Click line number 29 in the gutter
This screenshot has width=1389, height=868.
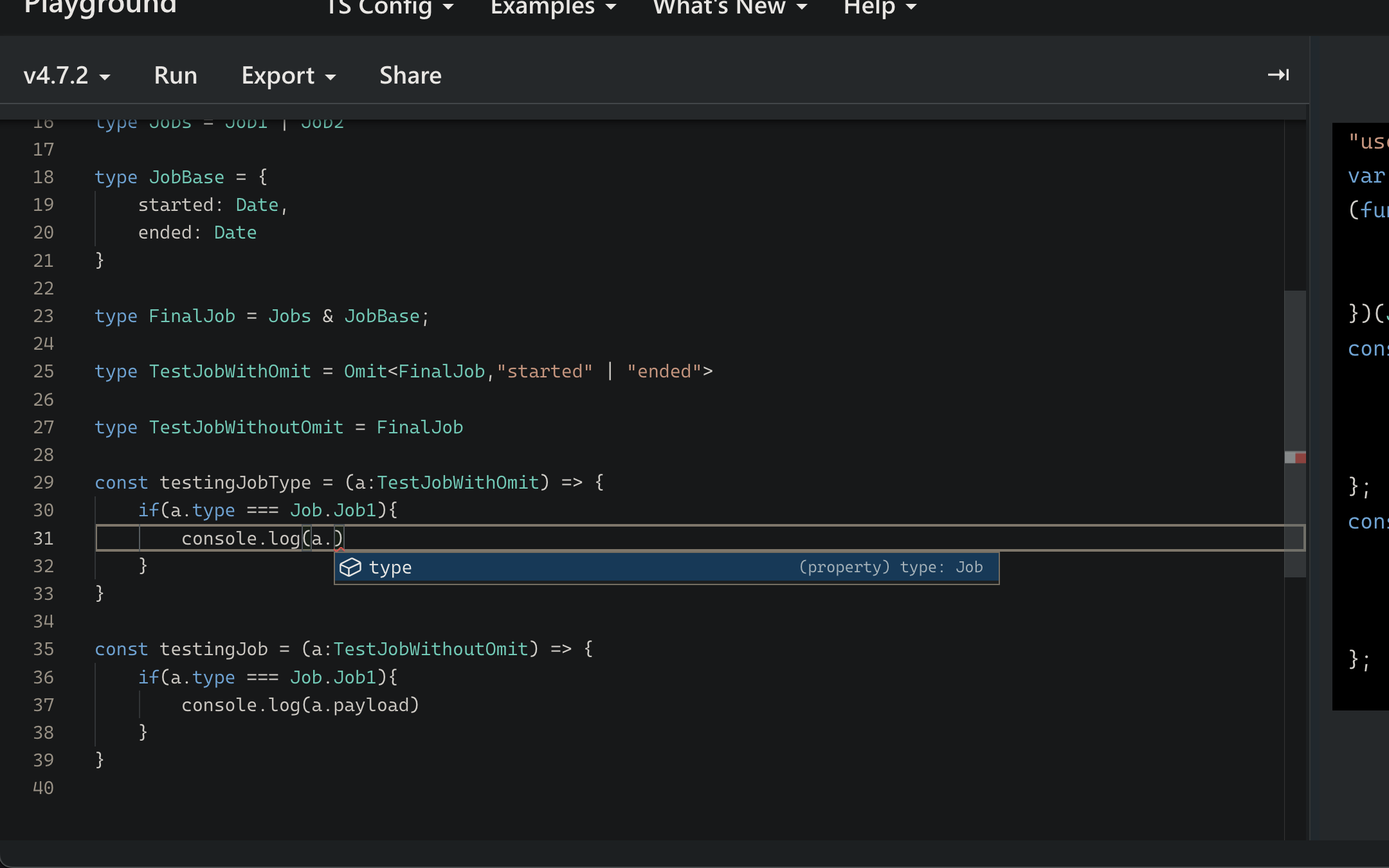point(44,482)
